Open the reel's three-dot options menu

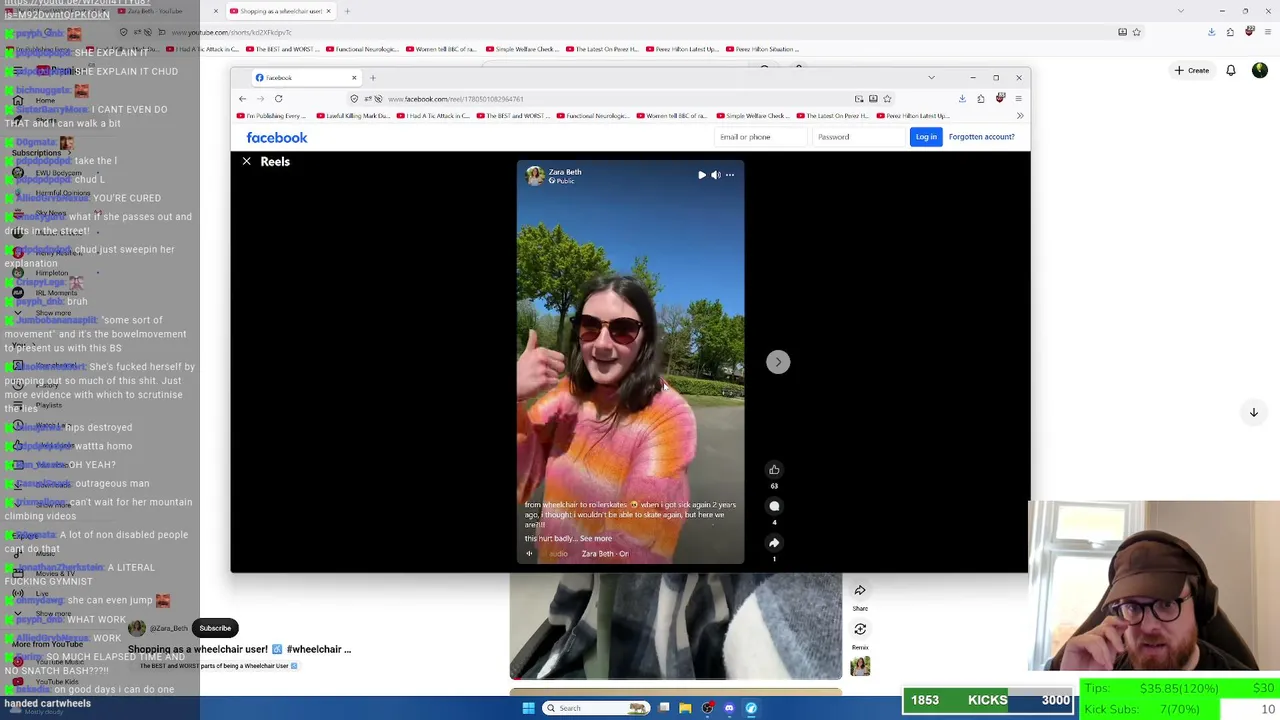[730, 175]
